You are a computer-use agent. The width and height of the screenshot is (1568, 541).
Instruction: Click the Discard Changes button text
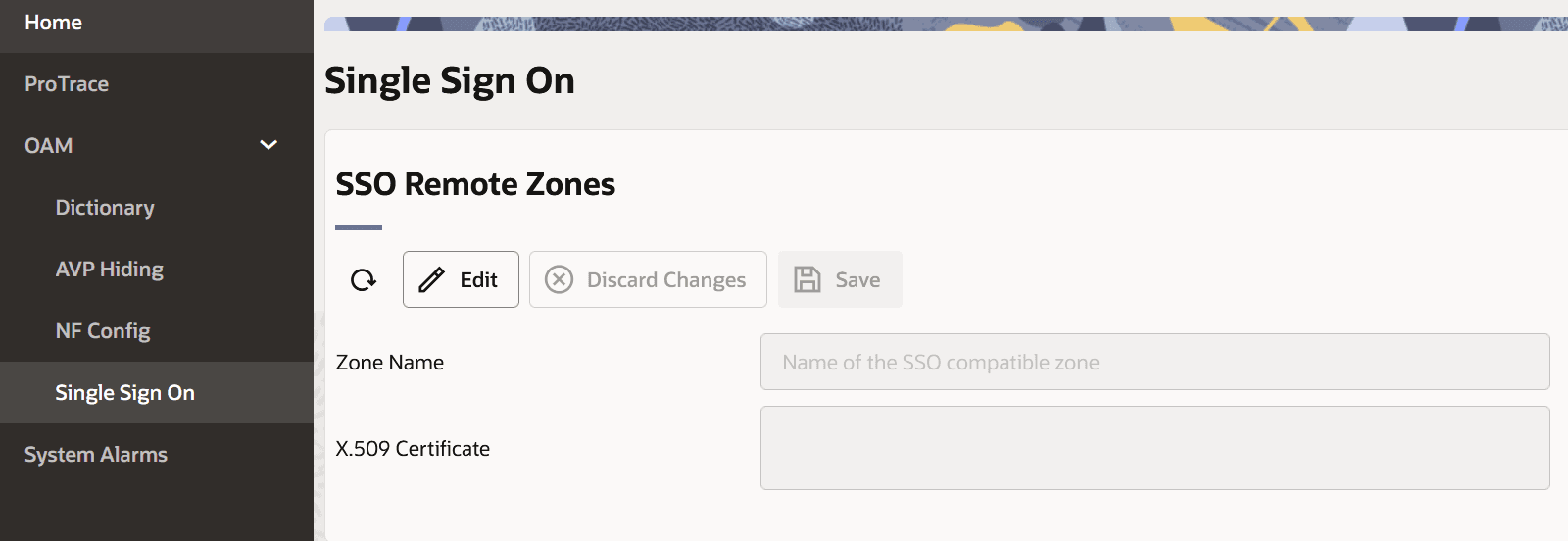coord(666,280)
